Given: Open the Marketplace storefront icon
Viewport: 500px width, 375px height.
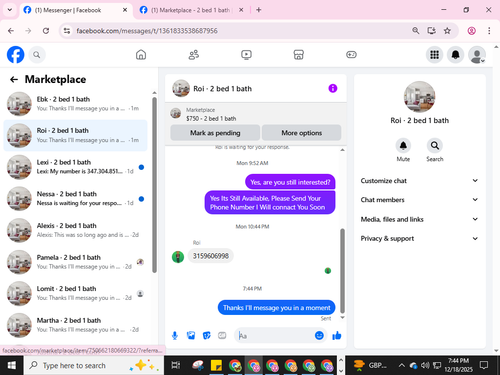Looking at the screenshot, I should [x=299, y=55].
